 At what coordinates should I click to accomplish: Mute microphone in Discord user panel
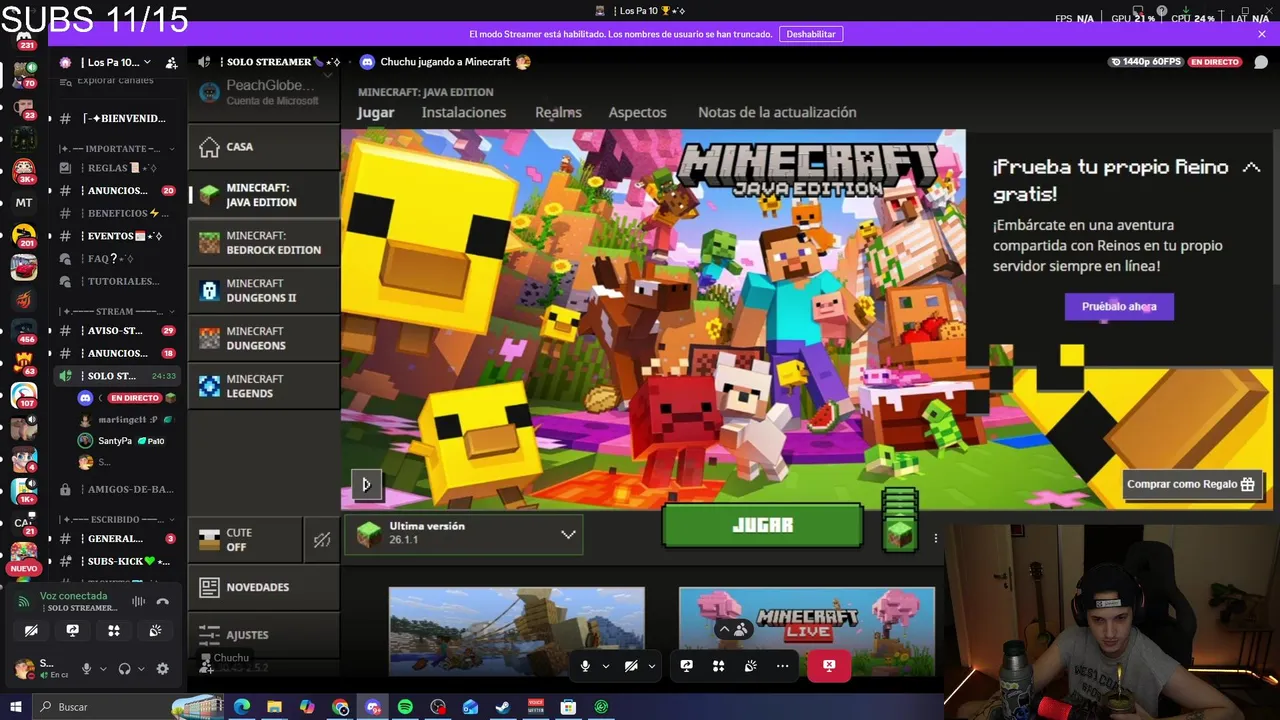86,669
